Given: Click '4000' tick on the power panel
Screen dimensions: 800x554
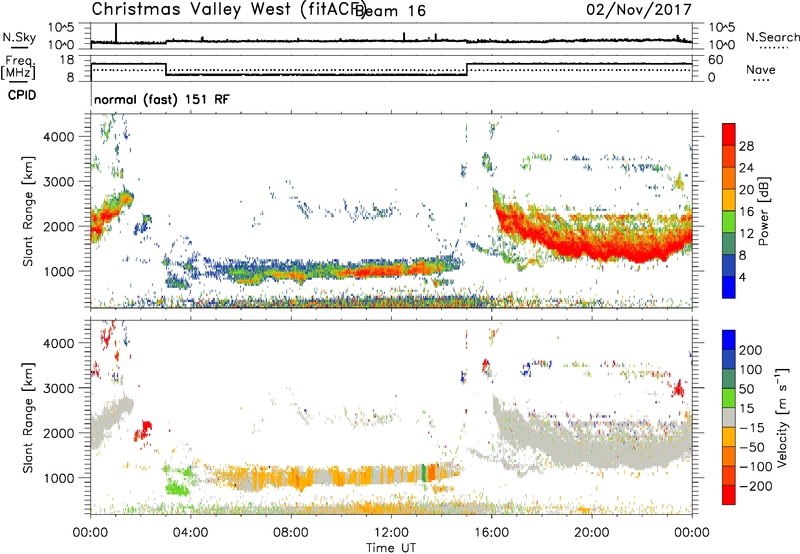Looking at the screenshot, I should tap(59, 137).
